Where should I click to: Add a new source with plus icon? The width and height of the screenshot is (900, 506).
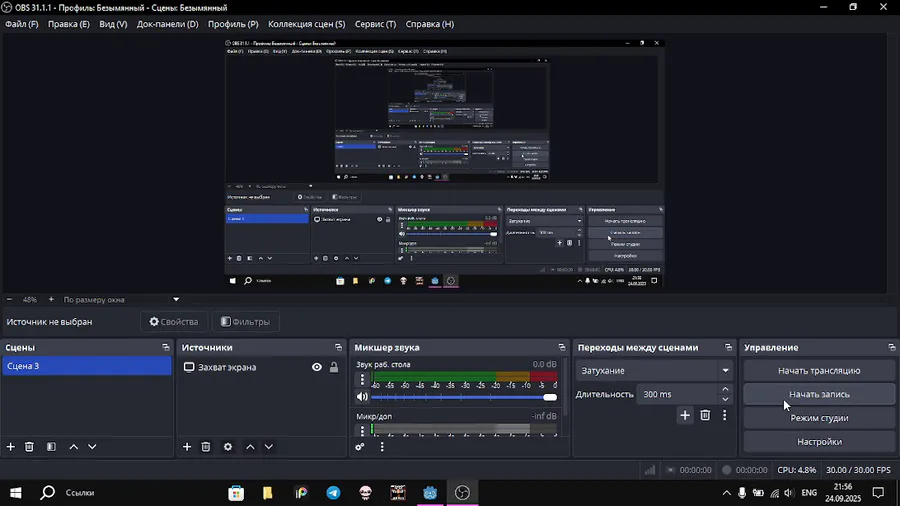[x=187, y=446]
